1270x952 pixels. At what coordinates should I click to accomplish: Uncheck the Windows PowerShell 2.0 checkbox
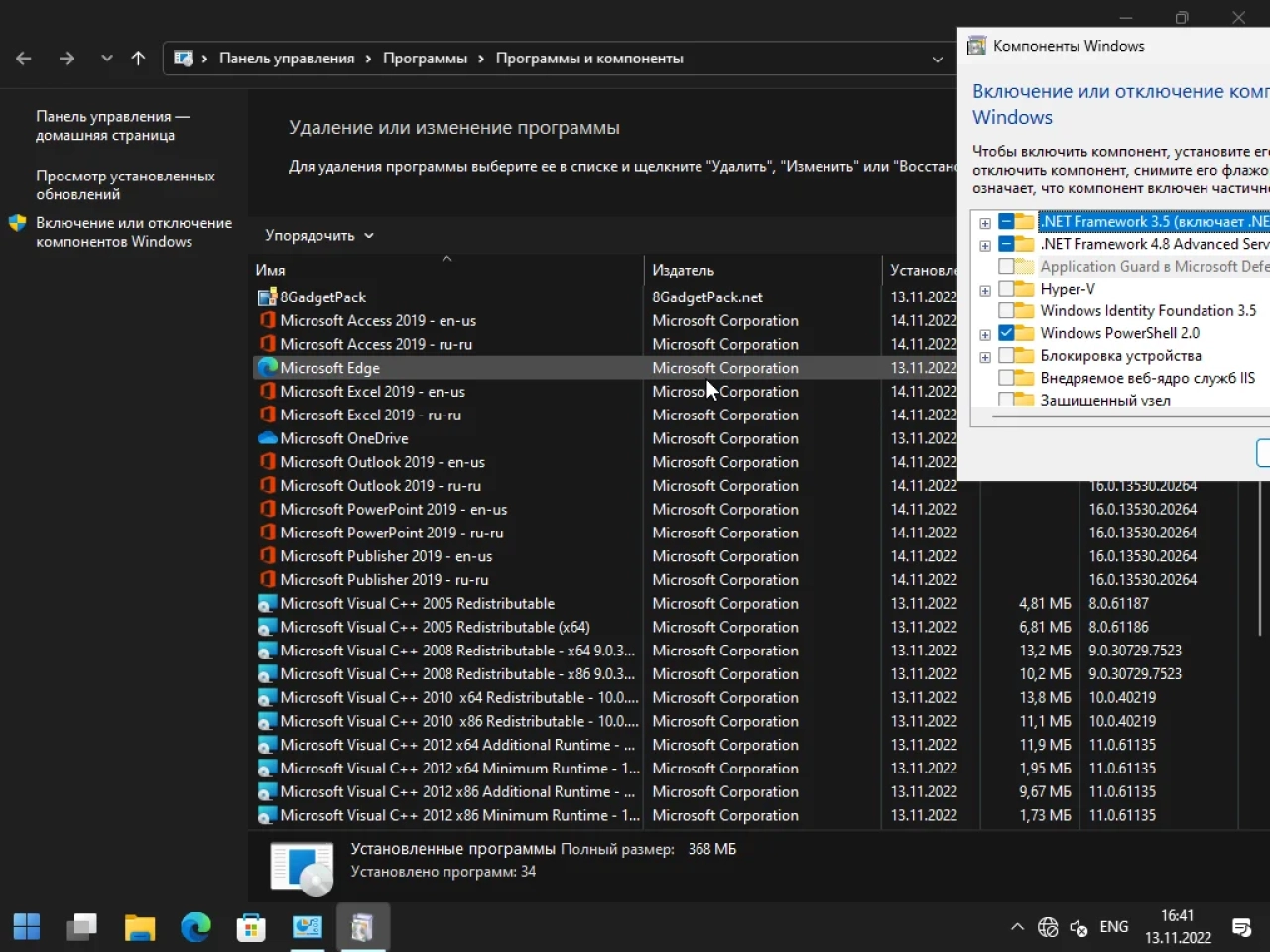click(1006, 333)
